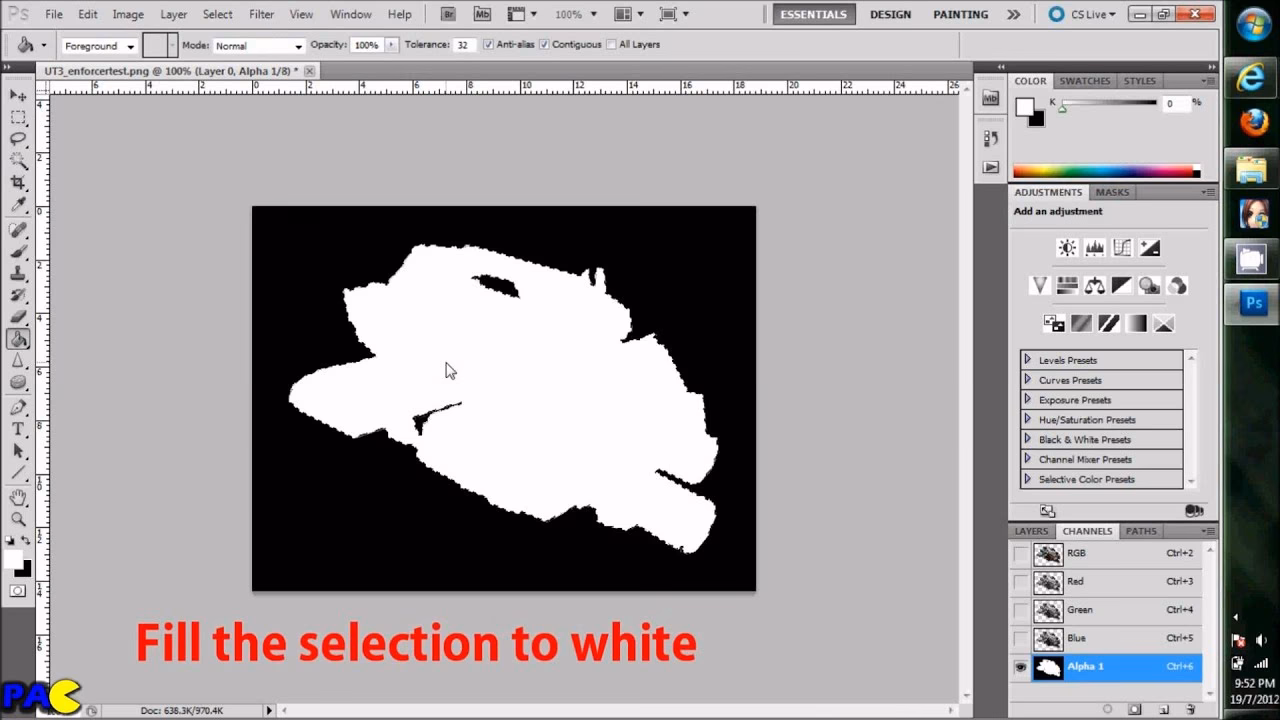Select the Lasso tool
Screen dimensions: 1280x720
point(18,139)
